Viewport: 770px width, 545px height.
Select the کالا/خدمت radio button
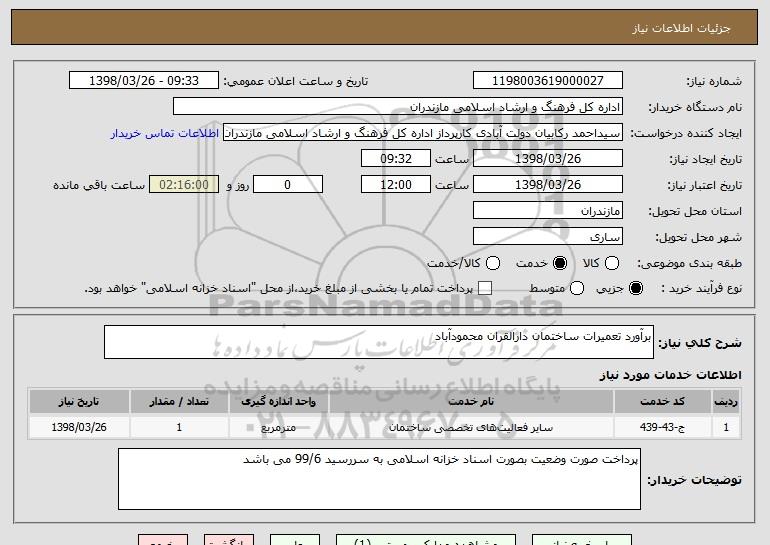point(493,263)
